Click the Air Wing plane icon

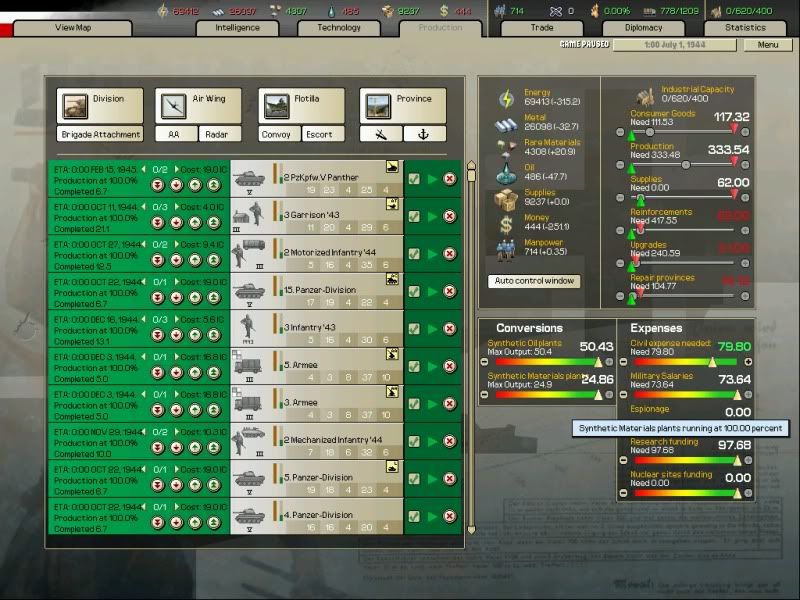(172, 104)
